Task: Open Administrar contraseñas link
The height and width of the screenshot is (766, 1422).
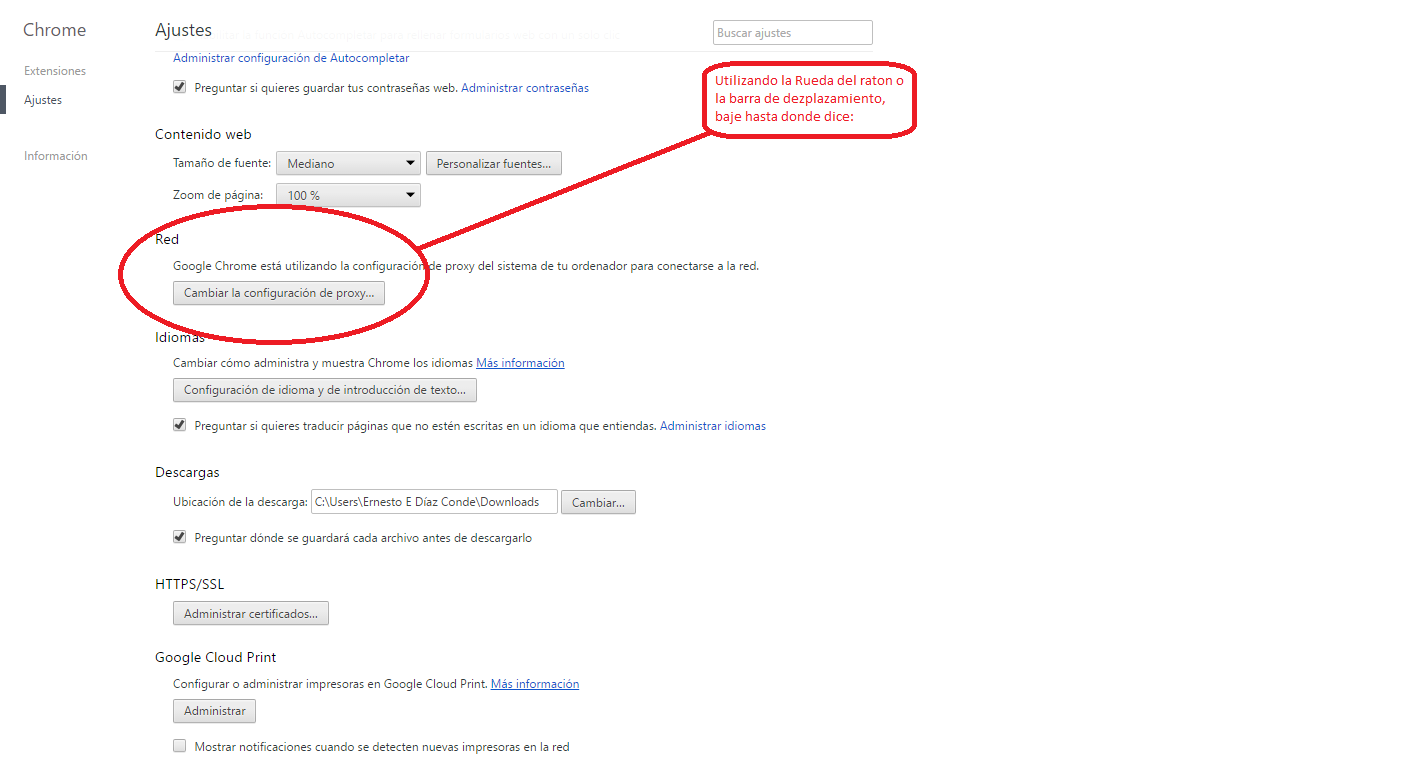Action: tap(525, 88)
